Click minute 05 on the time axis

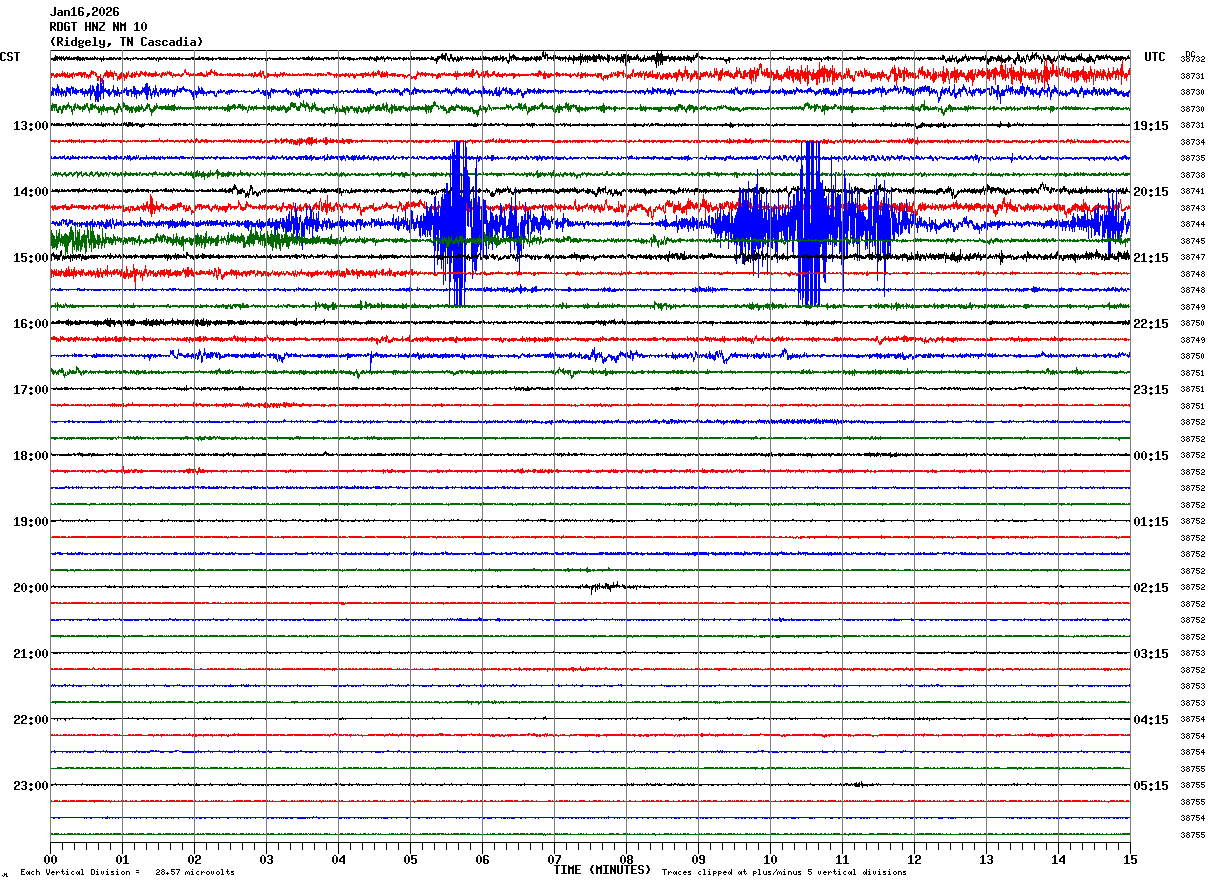(x=410, y=859)
